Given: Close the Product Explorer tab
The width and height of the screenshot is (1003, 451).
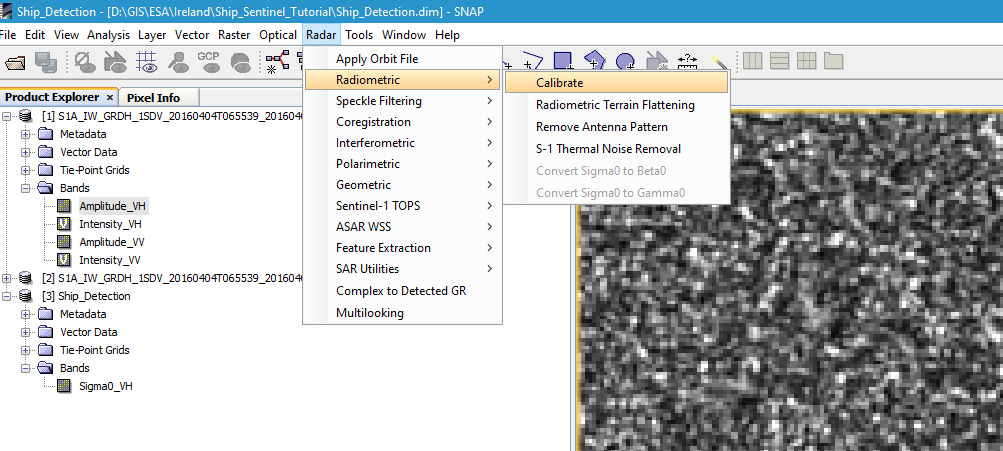Looking at the screenshot, I should 109,97.
